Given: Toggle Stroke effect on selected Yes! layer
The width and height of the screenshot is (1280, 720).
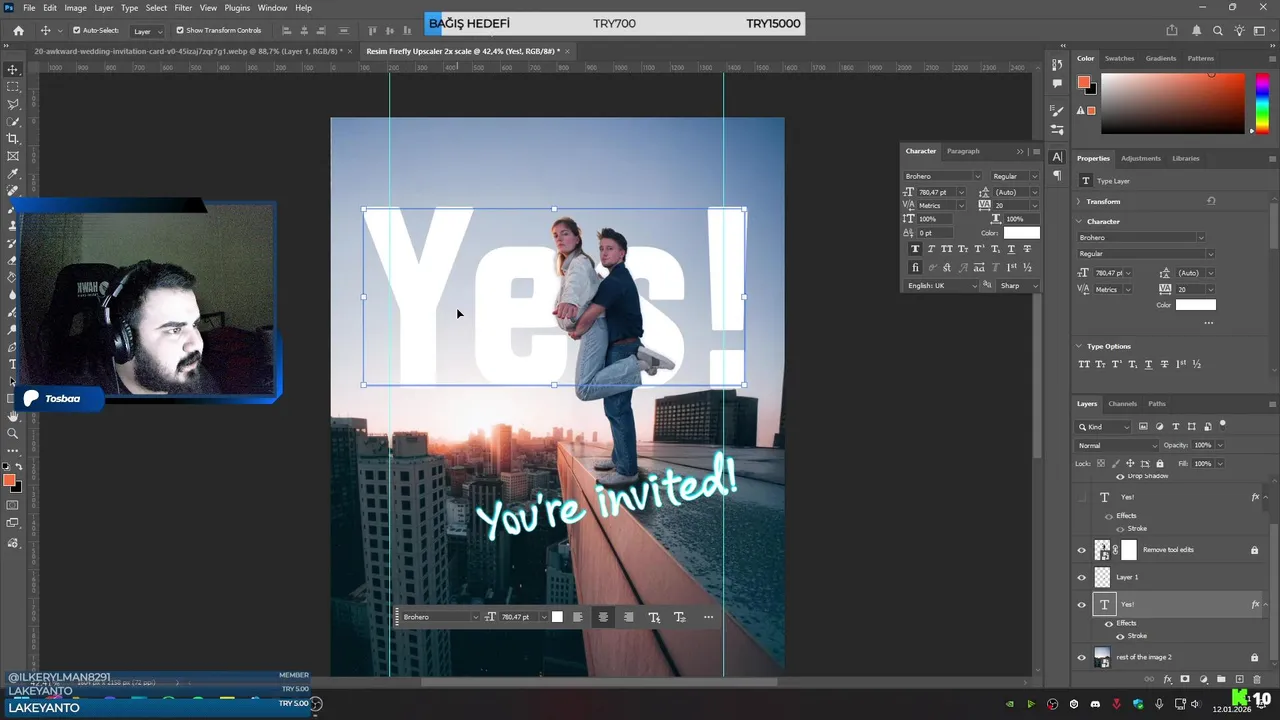Looking at the screenshot, I should (1120, 636).
